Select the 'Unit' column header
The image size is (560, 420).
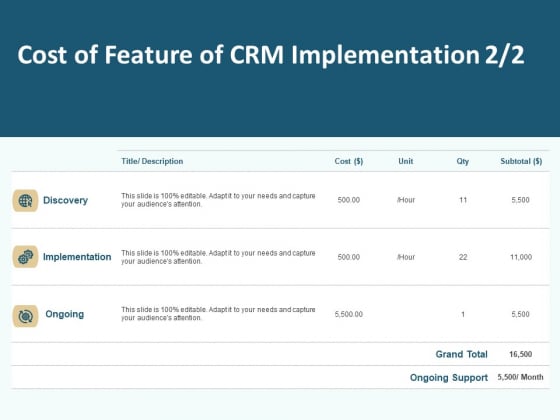coord(406,161)
